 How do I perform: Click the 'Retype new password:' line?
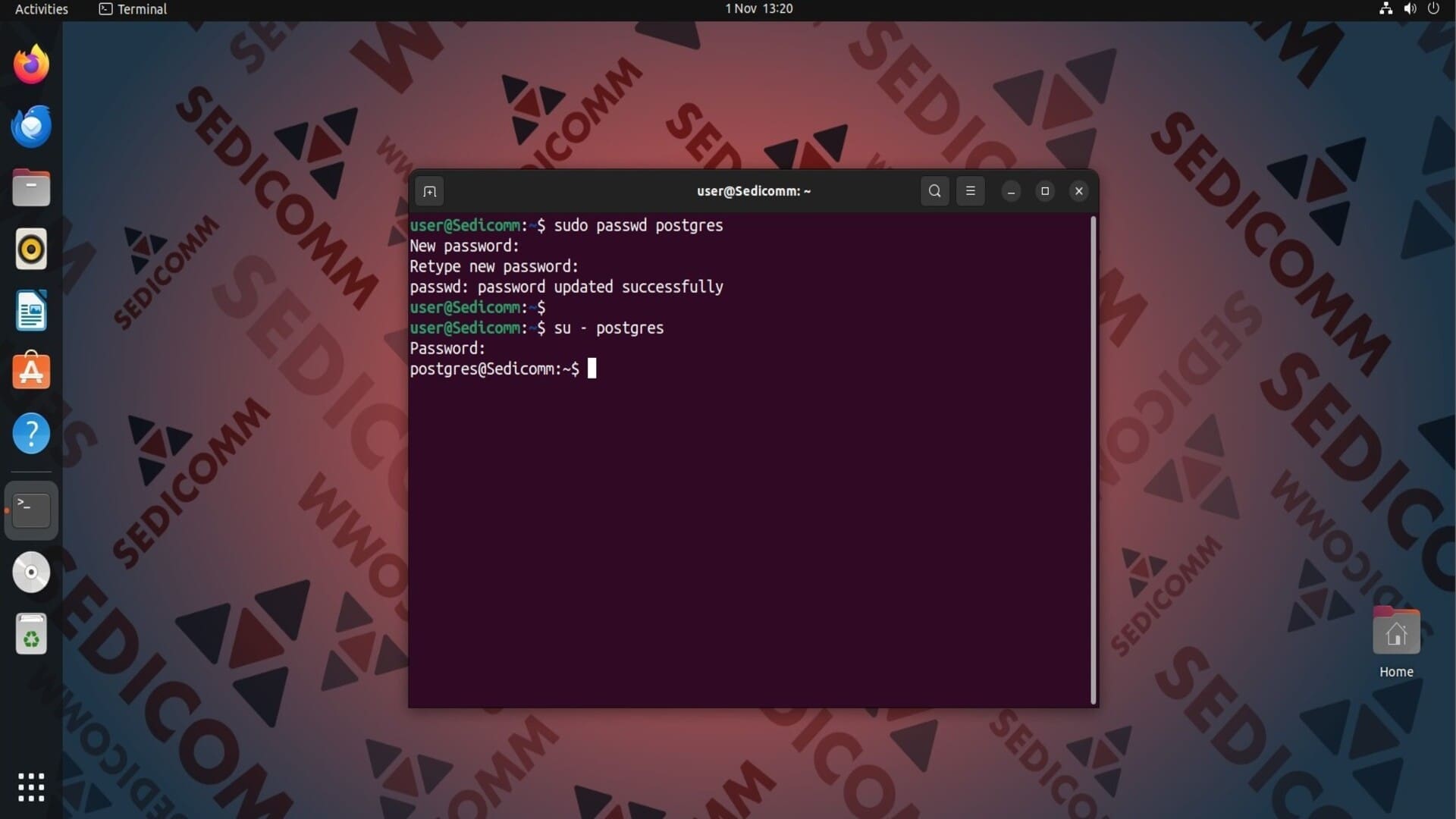point(494,266)
